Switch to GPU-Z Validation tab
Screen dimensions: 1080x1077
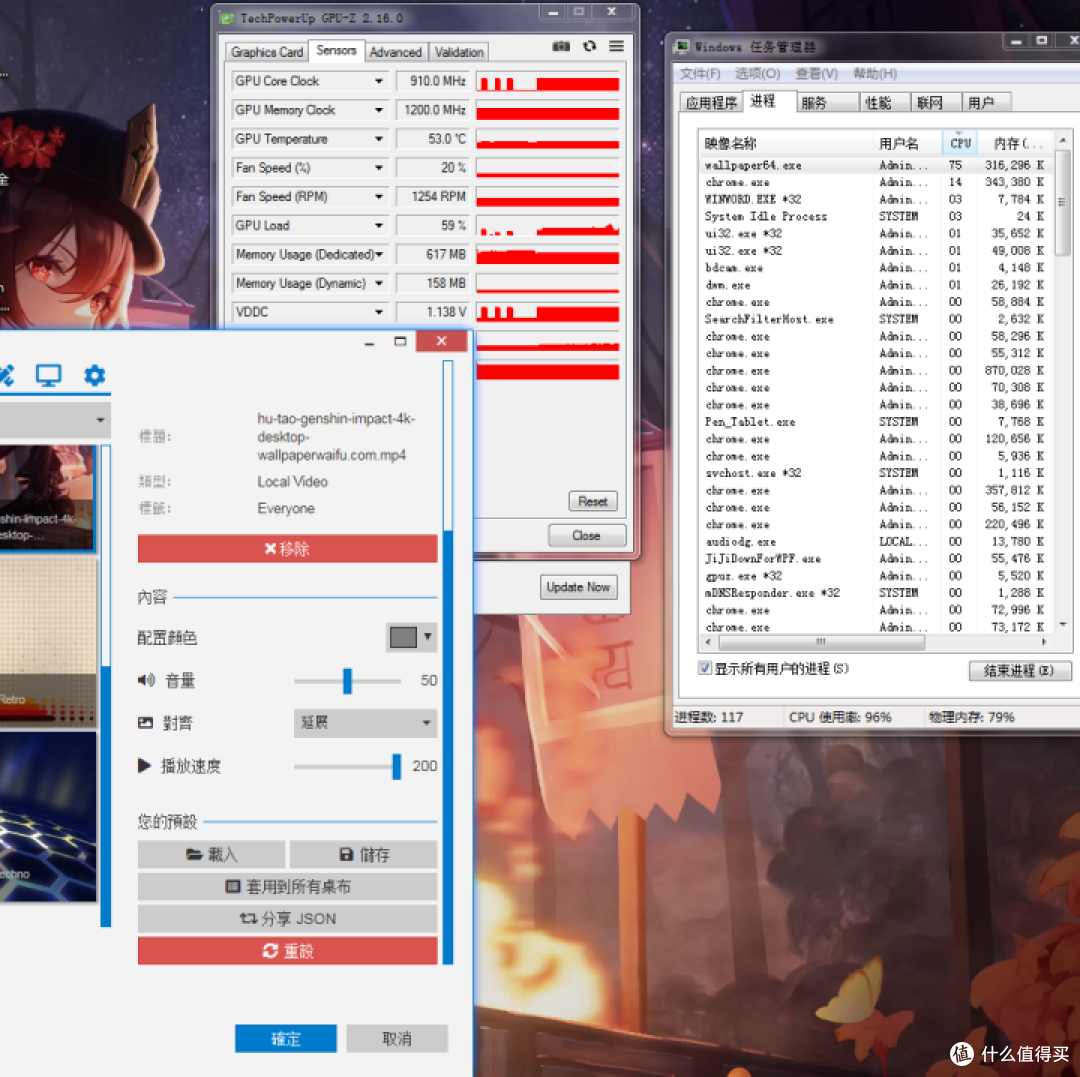[459, 52]
